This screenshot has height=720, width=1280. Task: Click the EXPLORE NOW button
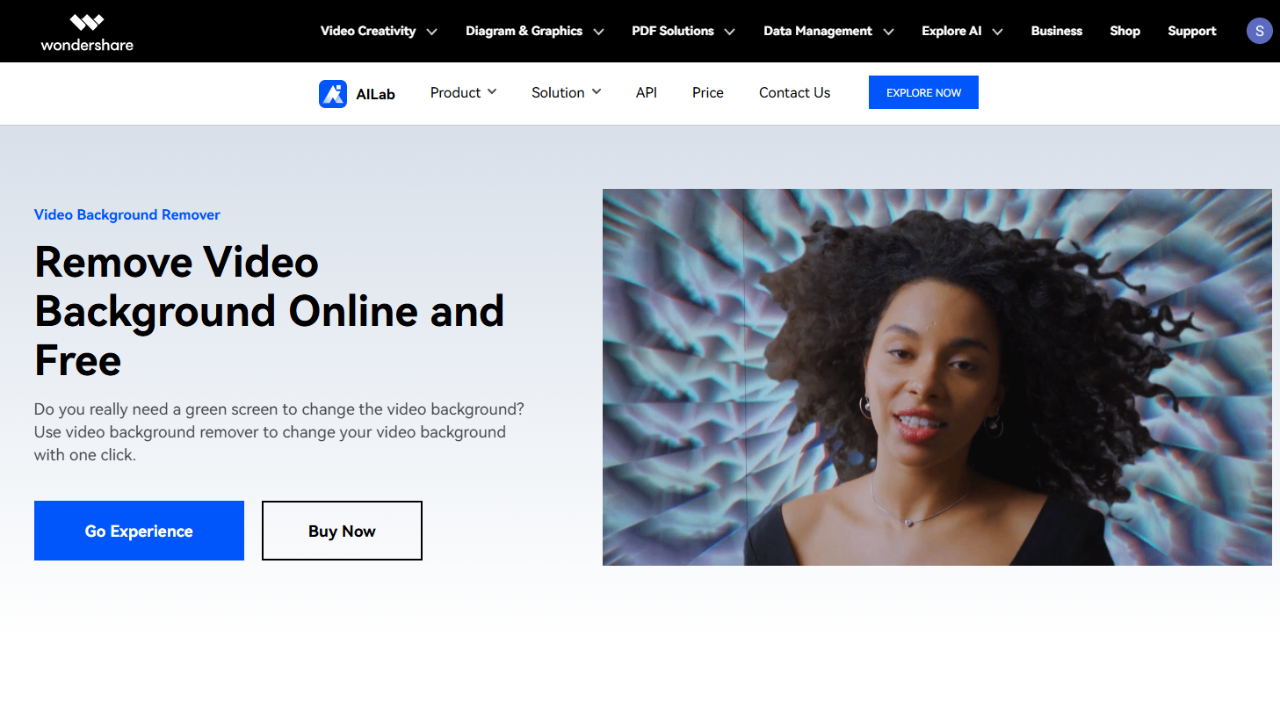[923, 92]
